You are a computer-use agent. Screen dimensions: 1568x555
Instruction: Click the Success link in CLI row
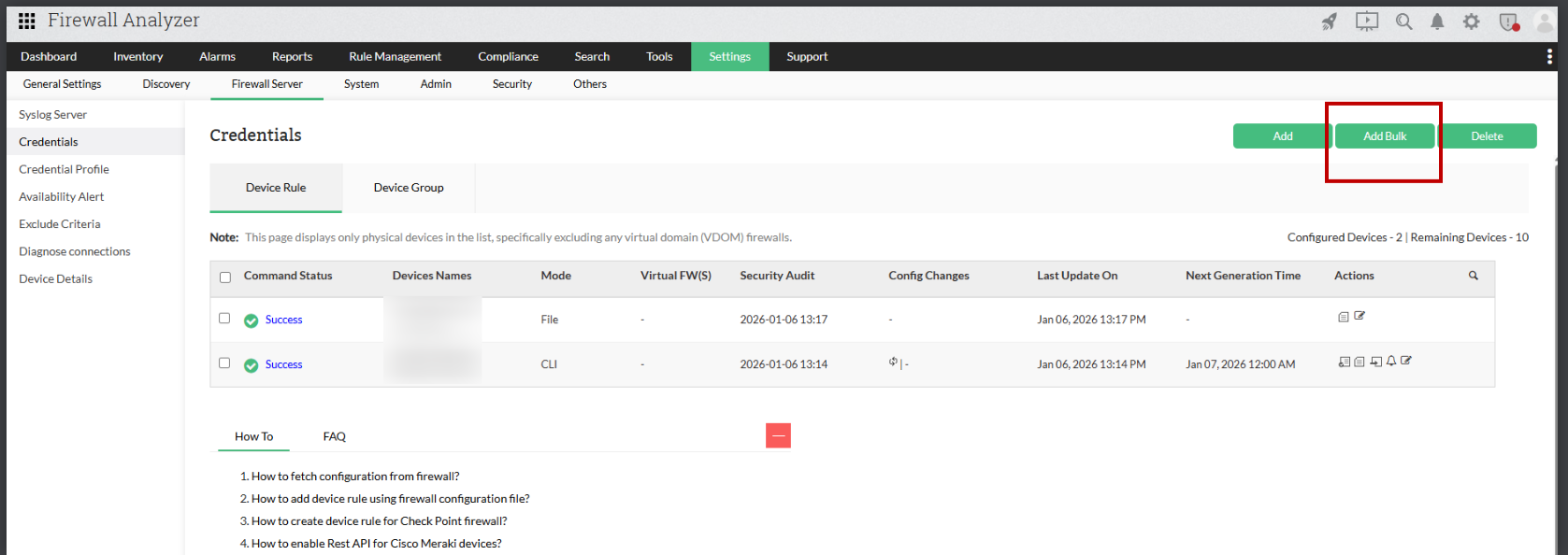pyautogui.click(x=283, y=364)
